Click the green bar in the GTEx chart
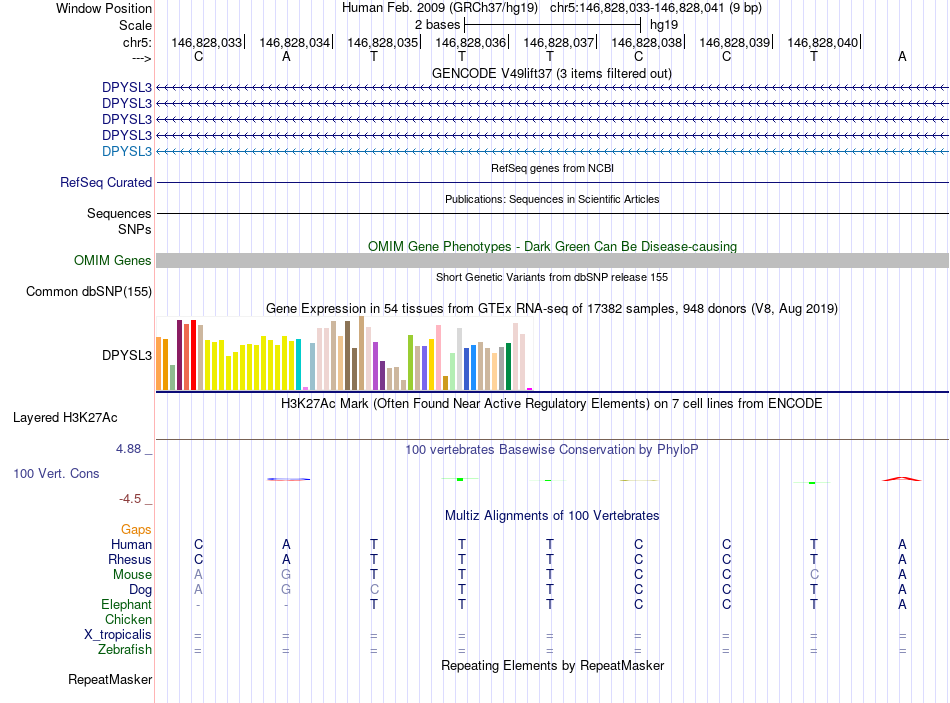 (x=508, y=366)
